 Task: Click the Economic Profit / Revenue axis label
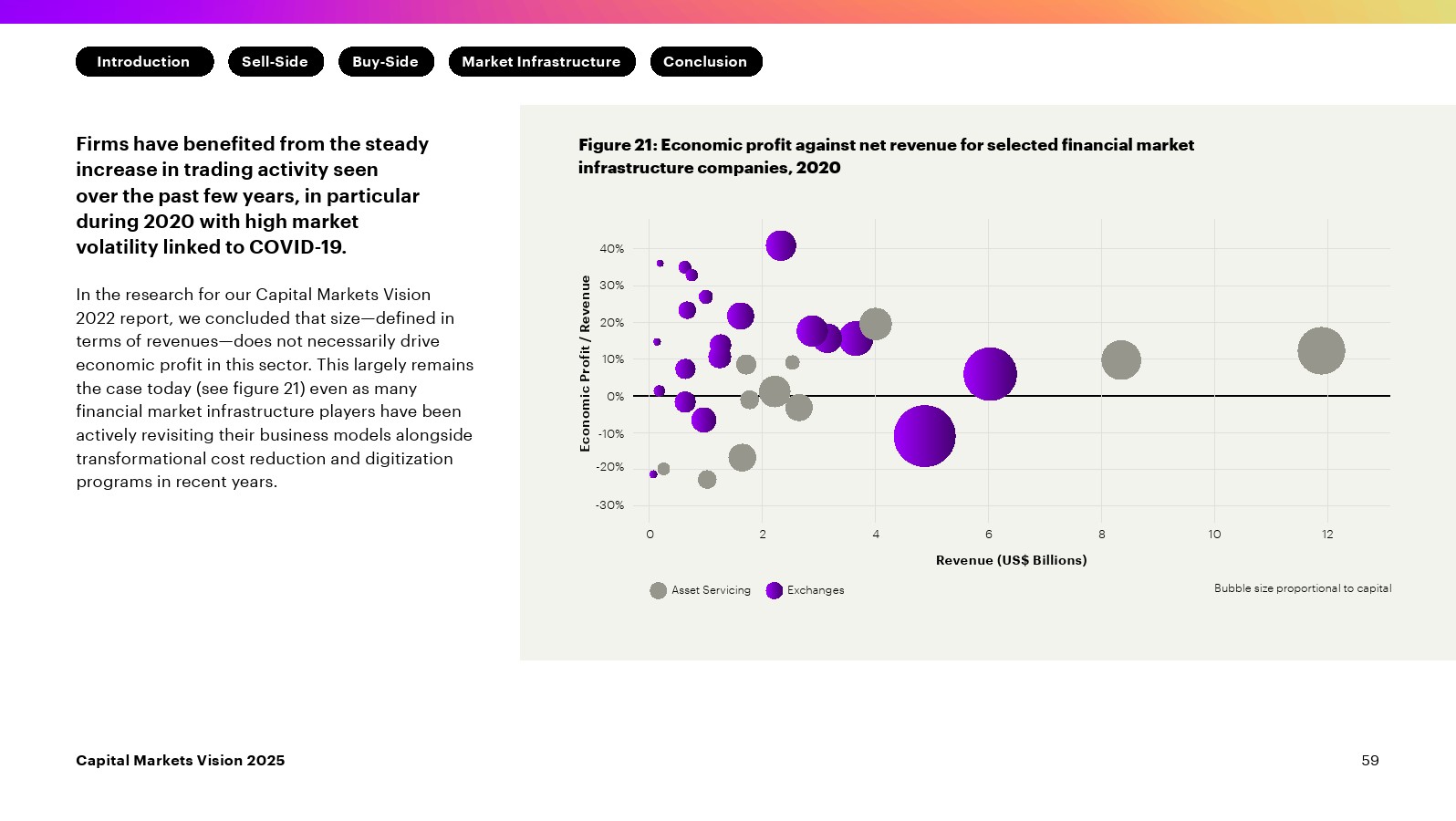click(x=585, y=363)
